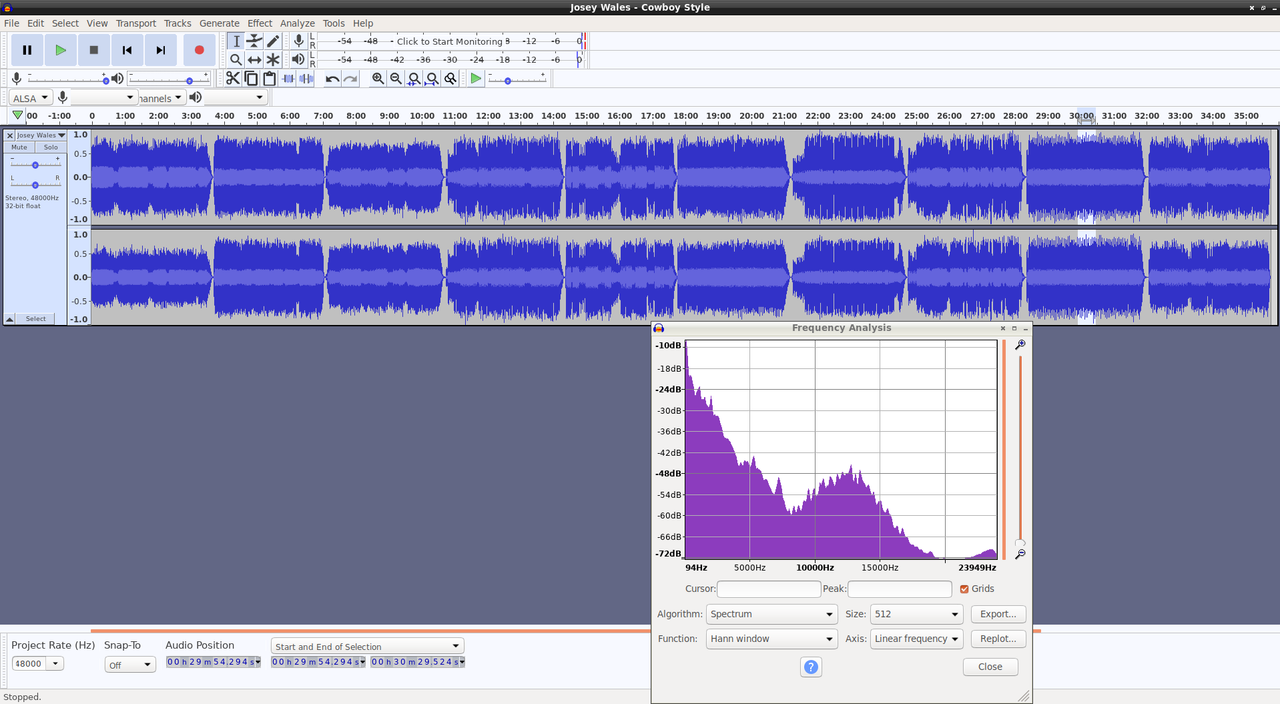
Task: Solo the Josey Wales track
Action: [50, 147]
